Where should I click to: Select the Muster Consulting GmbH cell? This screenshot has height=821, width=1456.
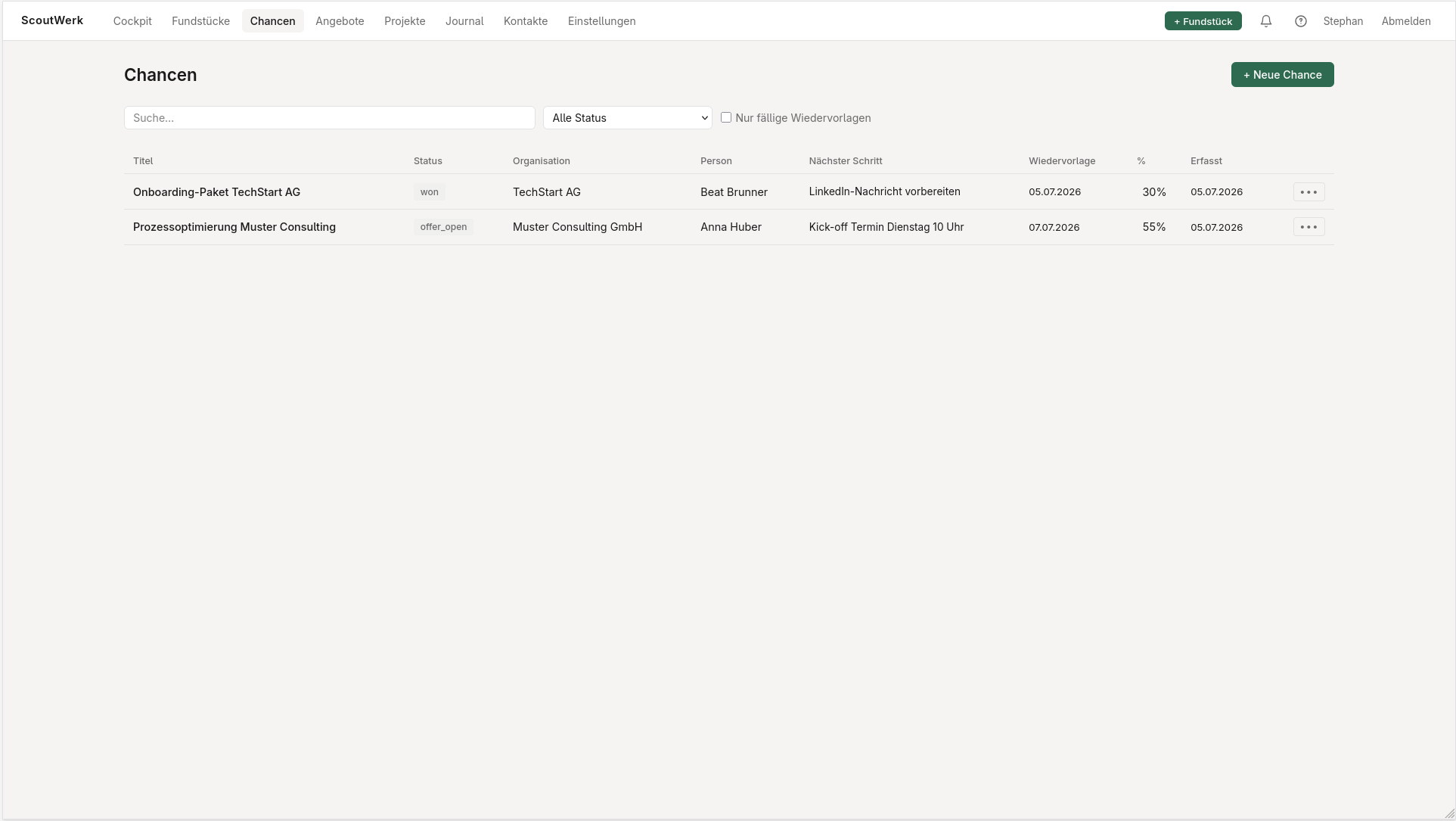point(577,227)
